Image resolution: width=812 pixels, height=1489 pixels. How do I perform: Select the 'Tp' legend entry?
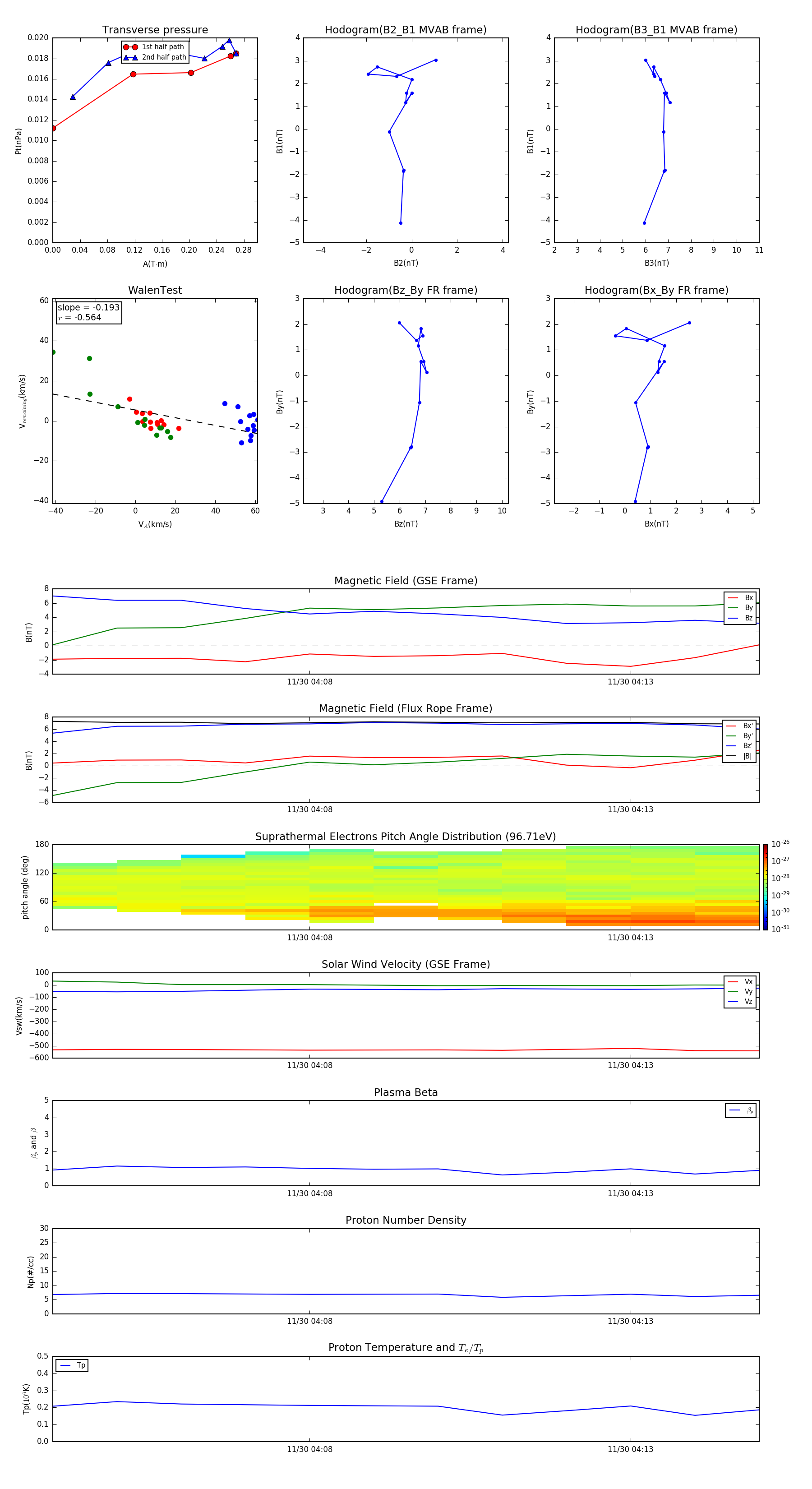[73, 1365]
